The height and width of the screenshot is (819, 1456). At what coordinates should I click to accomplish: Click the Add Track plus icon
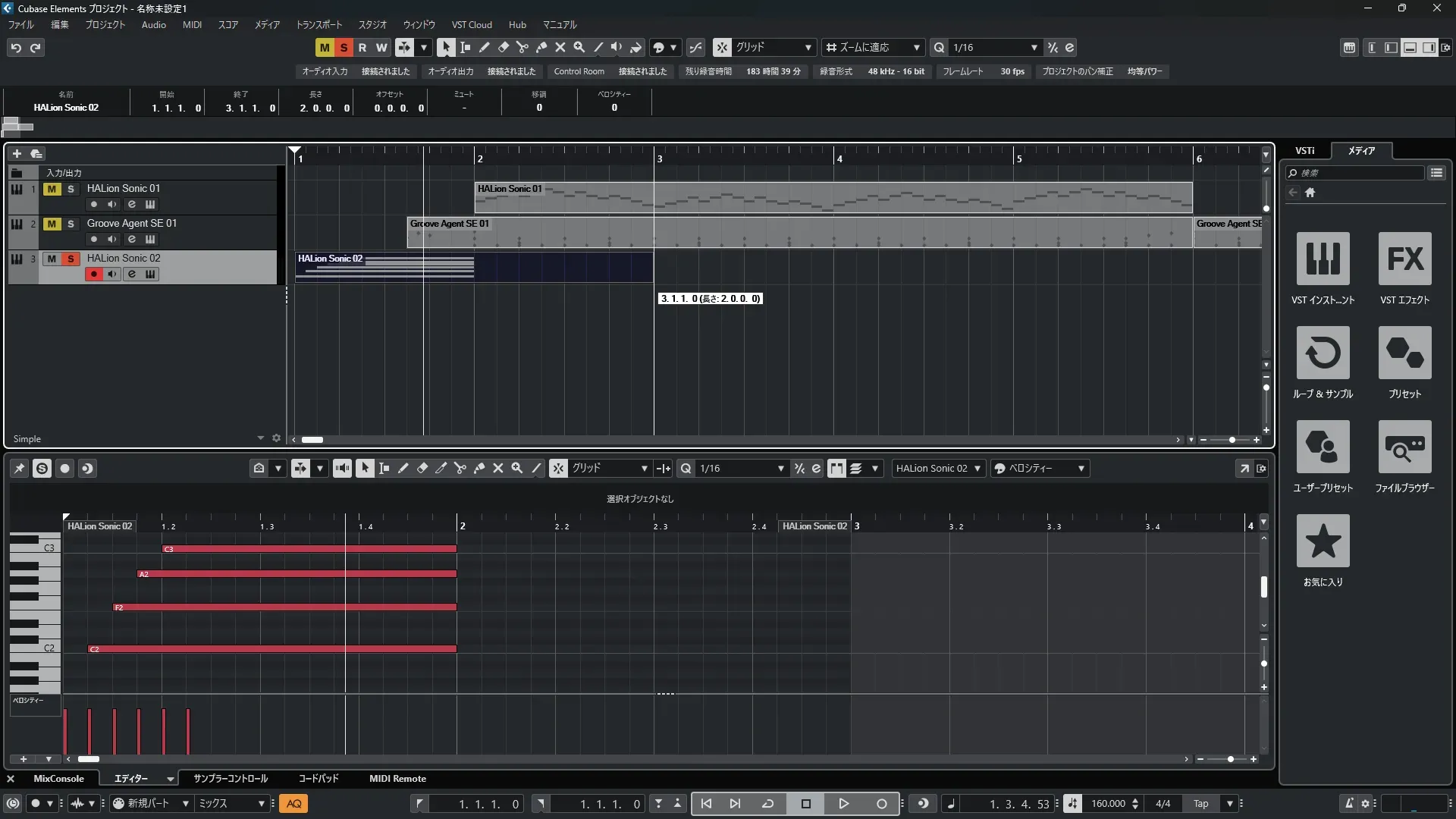click(x=17, y=153)
